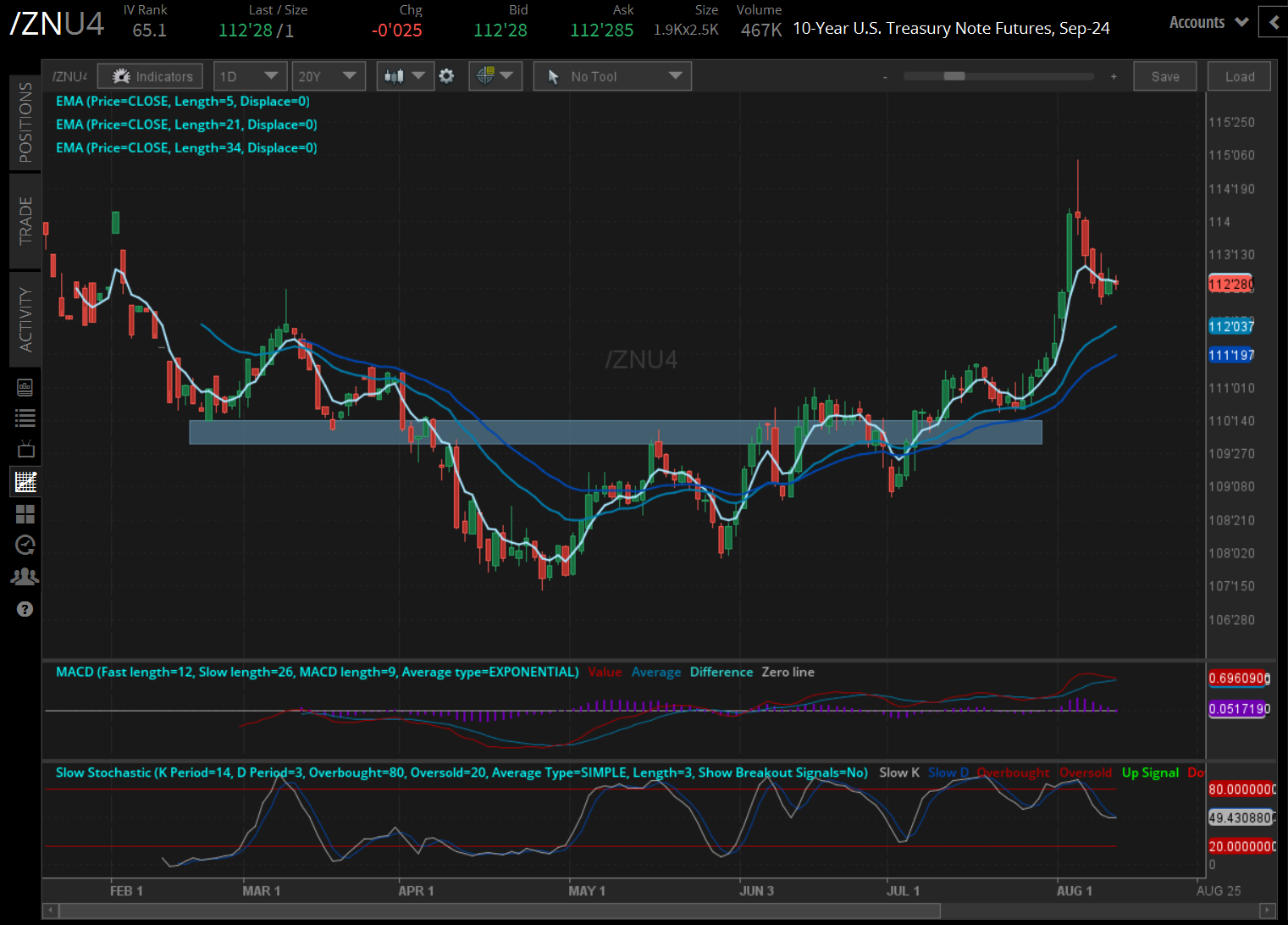Click the help question mark icon
The height and width of the screenshot is (925, 1288).
coord(25,609)
